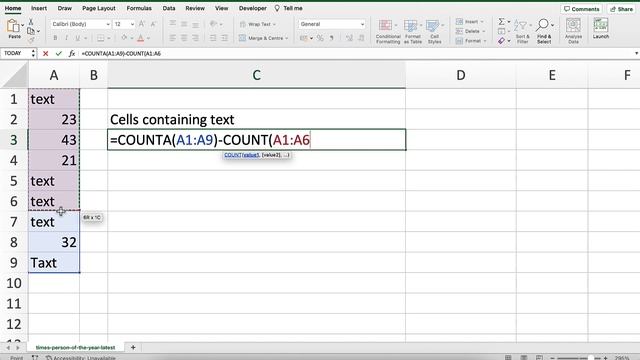Expand the Wrap Text dropdown arrow
The image size is (640, 360).
coord(274,24)
